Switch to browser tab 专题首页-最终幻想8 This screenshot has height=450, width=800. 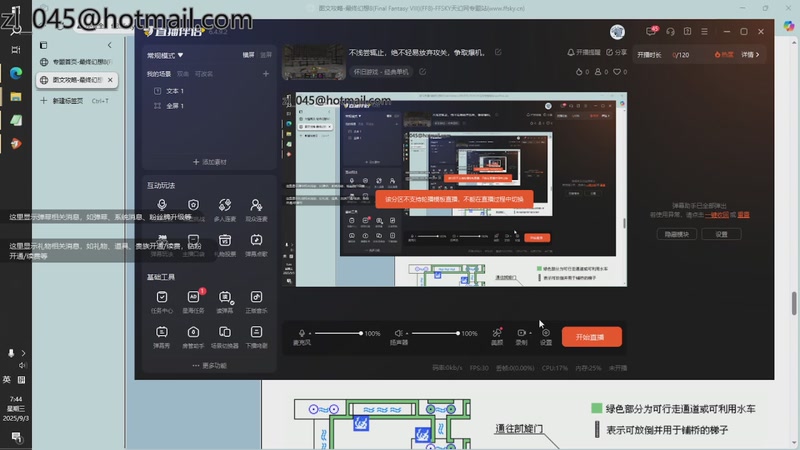77,62
